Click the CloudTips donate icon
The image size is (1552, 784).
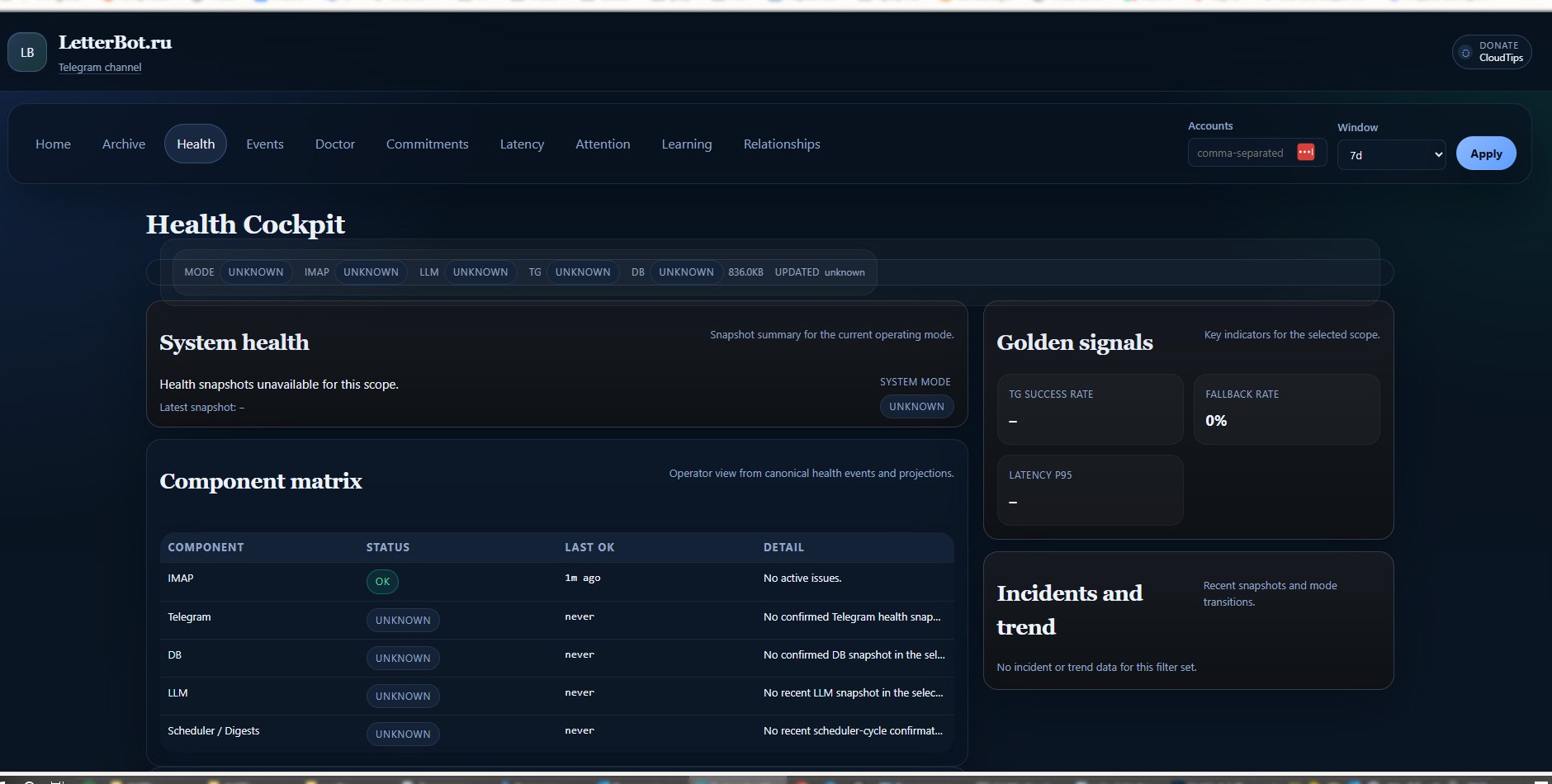[x=1465, y=52]
